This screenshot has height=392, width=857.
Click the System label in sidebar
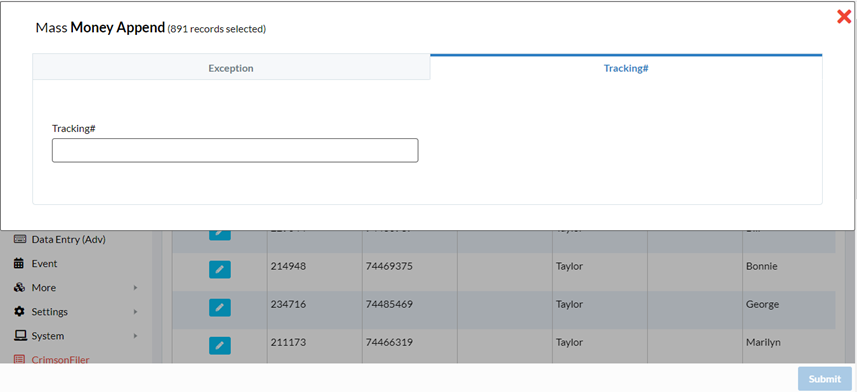click(x=48, y=336)
